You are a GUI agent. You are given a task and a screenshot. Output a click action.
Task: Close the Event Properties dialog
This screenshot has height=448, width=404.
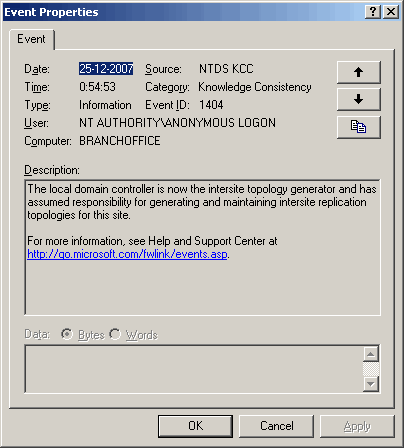pos(391,12)
